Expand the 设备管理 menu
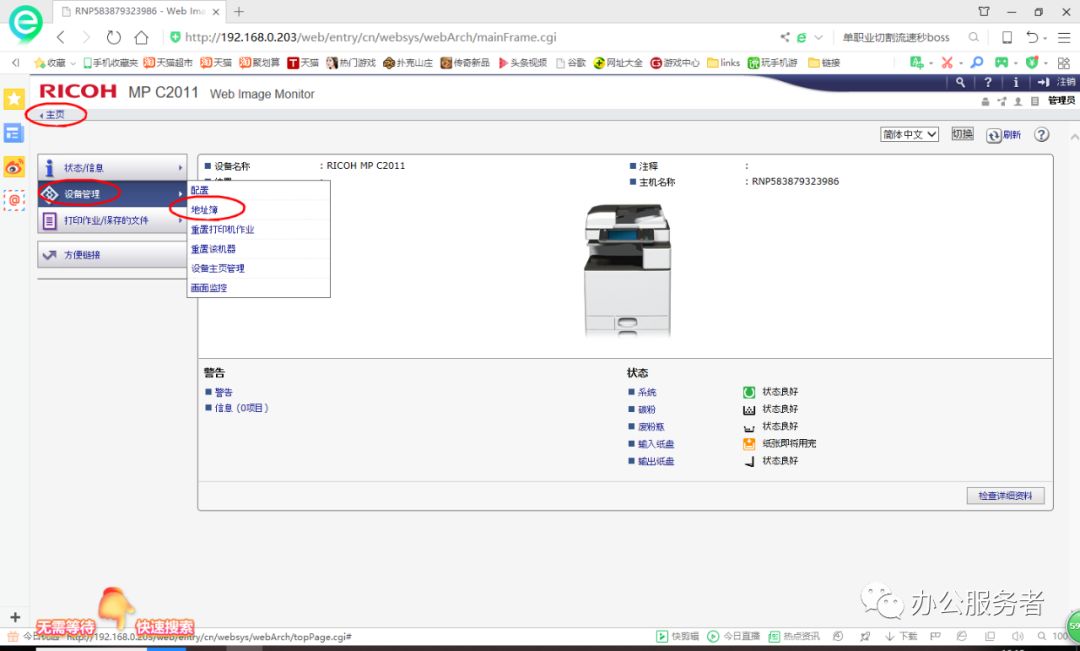 [112, 194]
